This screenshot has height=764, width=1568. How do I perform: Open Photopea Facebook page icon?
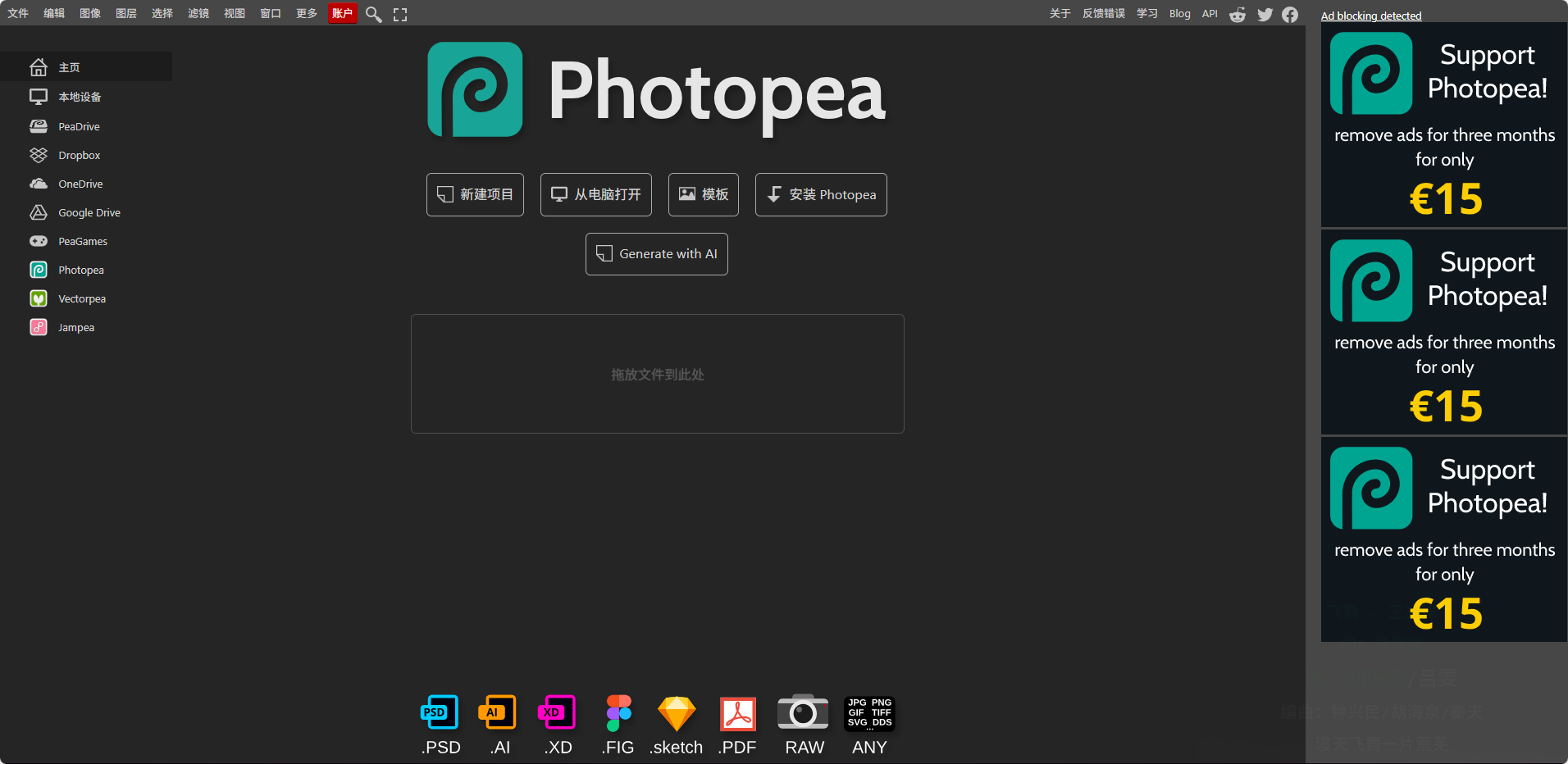[1290, 14]
